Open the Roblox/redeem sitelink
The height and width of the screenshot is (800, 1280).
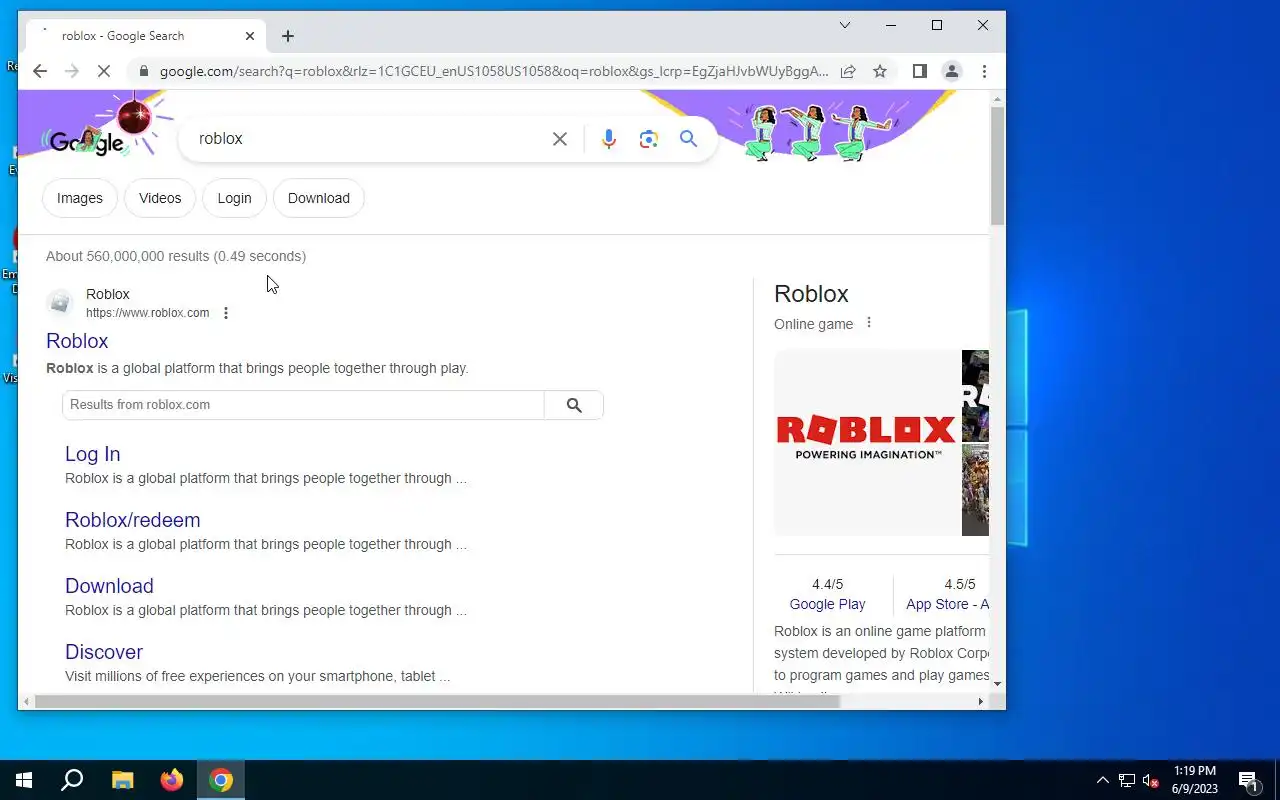133,520
